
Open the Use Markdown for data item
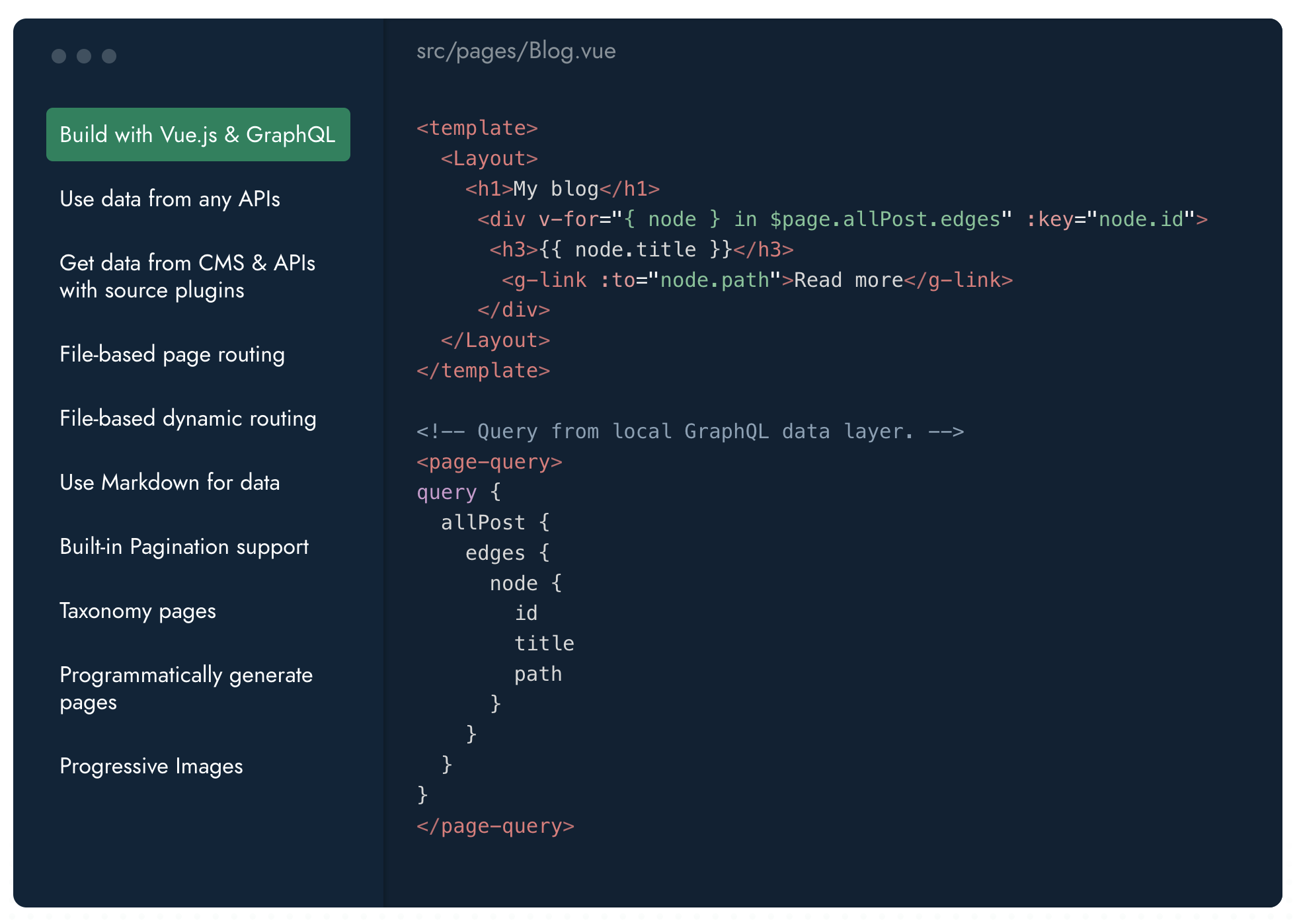[x=170, y=482]
